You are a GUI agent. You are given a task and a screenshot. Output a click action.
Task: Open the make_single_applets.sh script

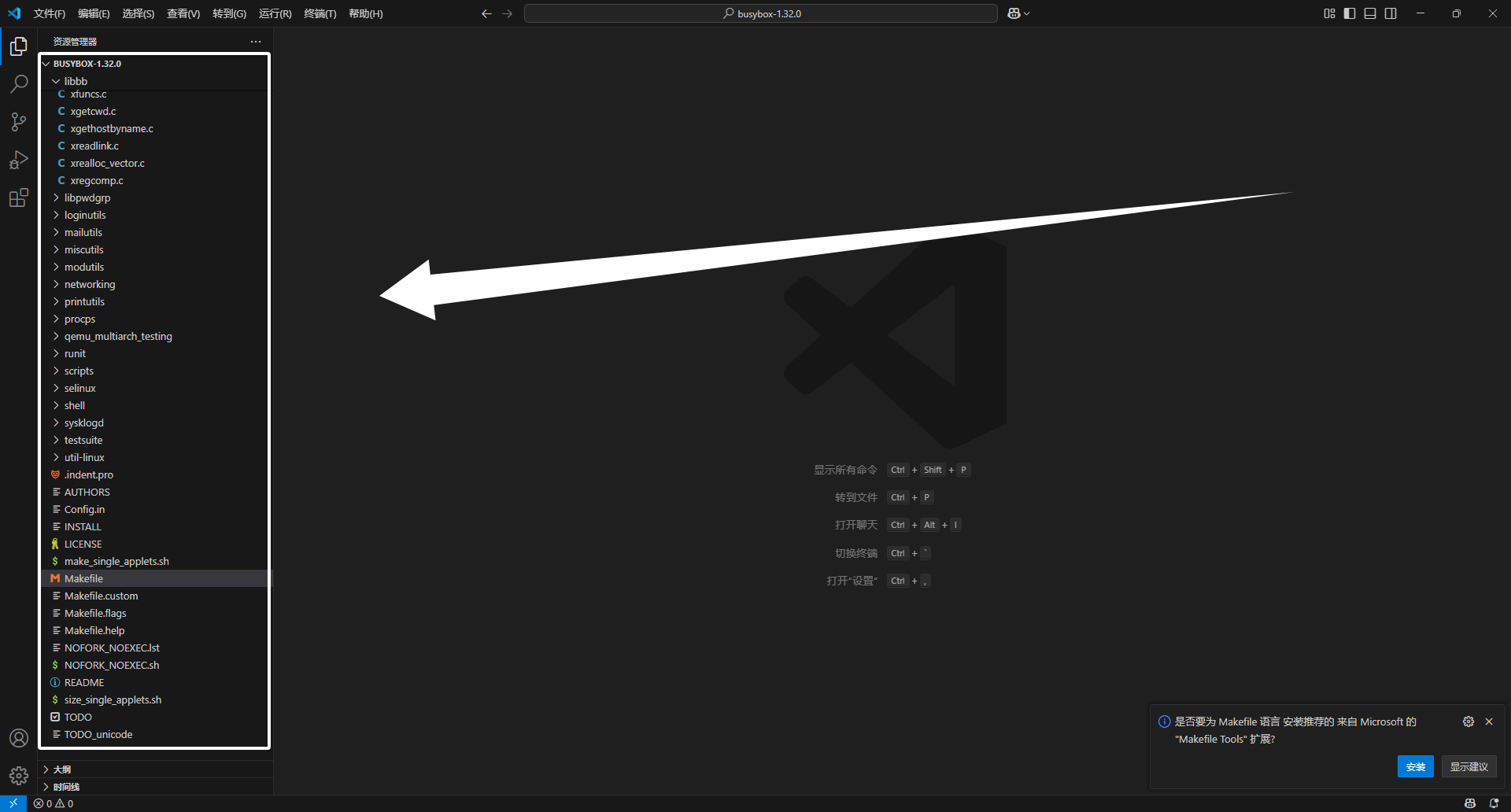click(155, 561)
